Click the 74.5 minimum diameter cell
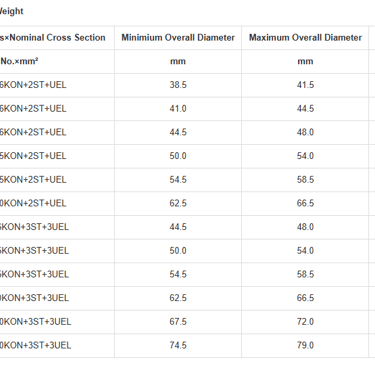 click(x=178, y=345)
